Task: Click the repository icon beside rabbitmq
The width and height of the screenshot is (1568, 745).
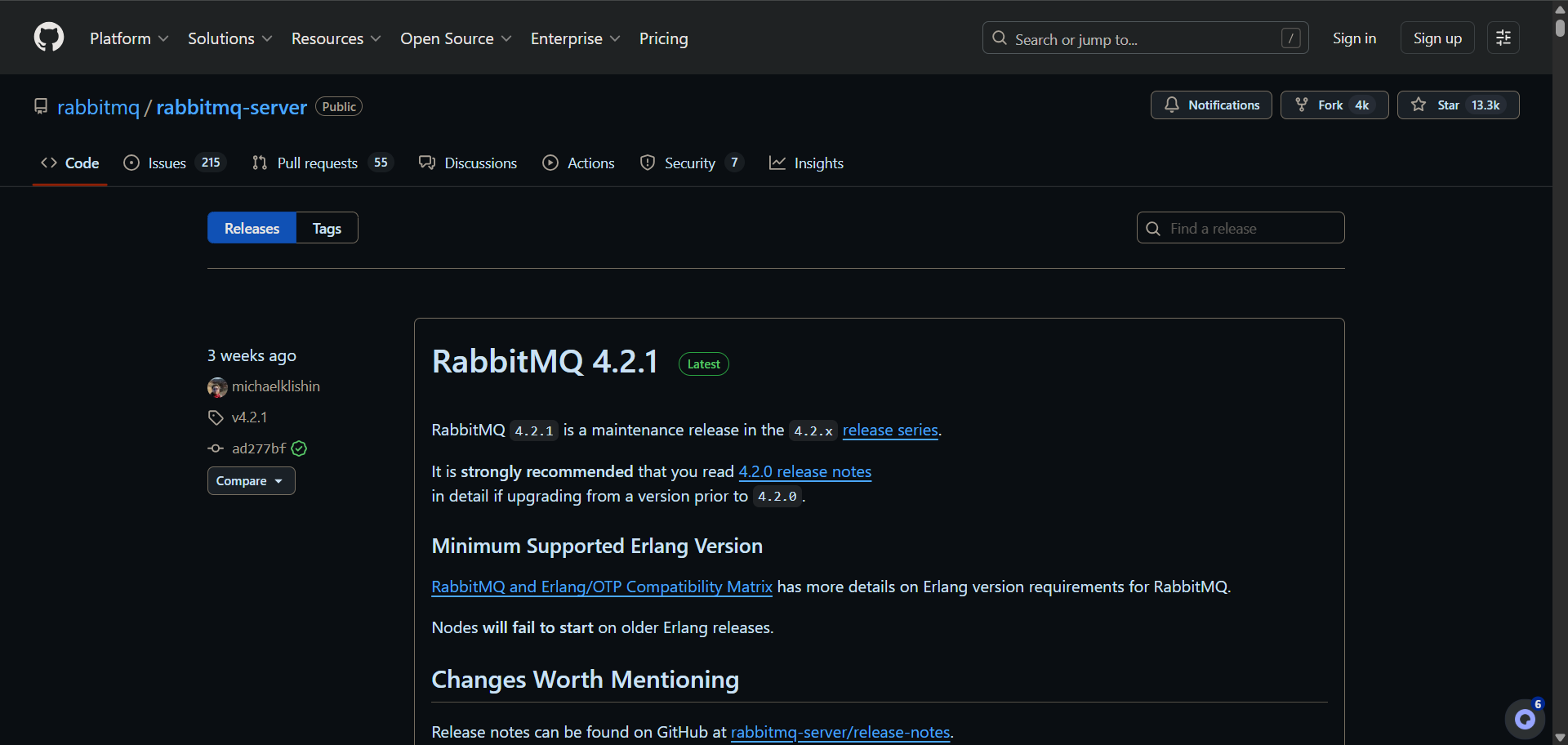Action: tap(41, 106)
